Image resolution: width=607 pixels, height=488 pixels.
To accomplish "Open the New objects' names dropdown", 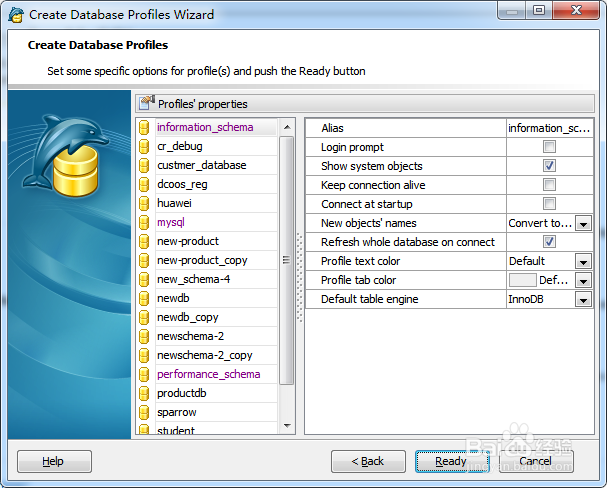I will coord(583,223).
